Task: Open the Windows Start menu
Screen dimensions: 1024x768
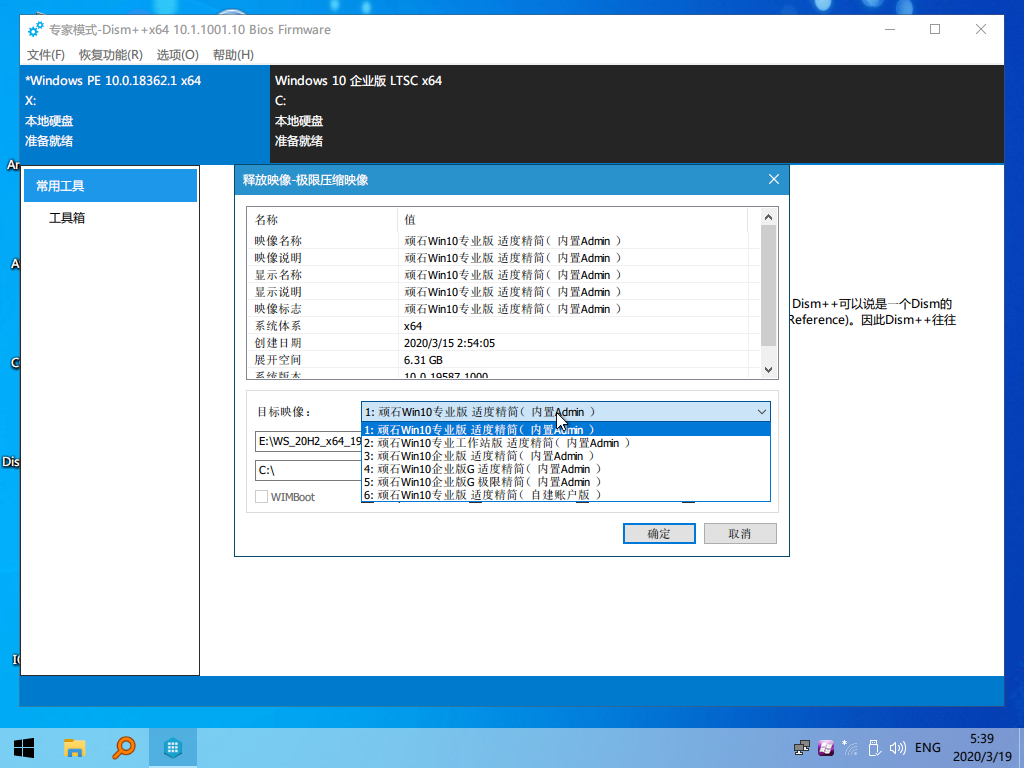Action: [x=24, y=748]
